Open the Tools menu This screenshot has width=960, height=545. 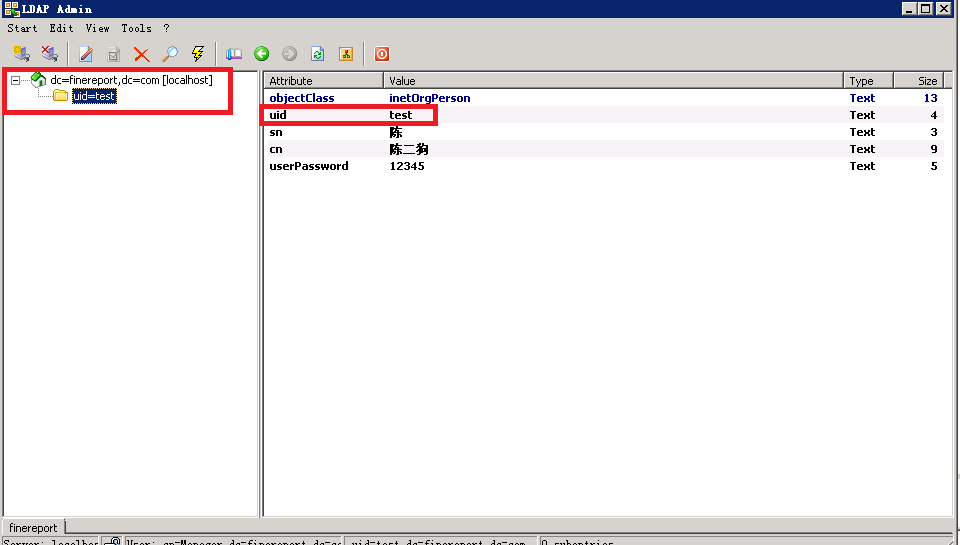coord(136,28)
